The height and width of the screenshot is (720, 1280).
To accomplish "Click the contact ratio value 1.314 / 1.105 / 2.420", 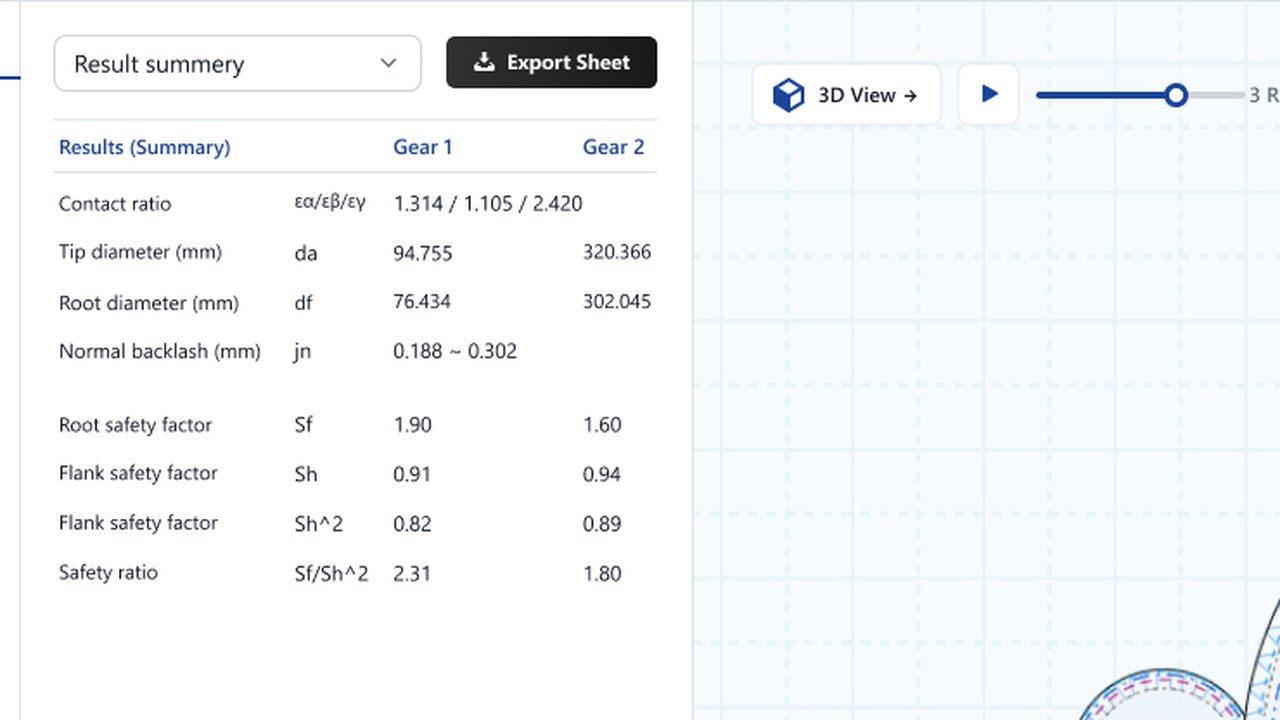I will (488, 204).
